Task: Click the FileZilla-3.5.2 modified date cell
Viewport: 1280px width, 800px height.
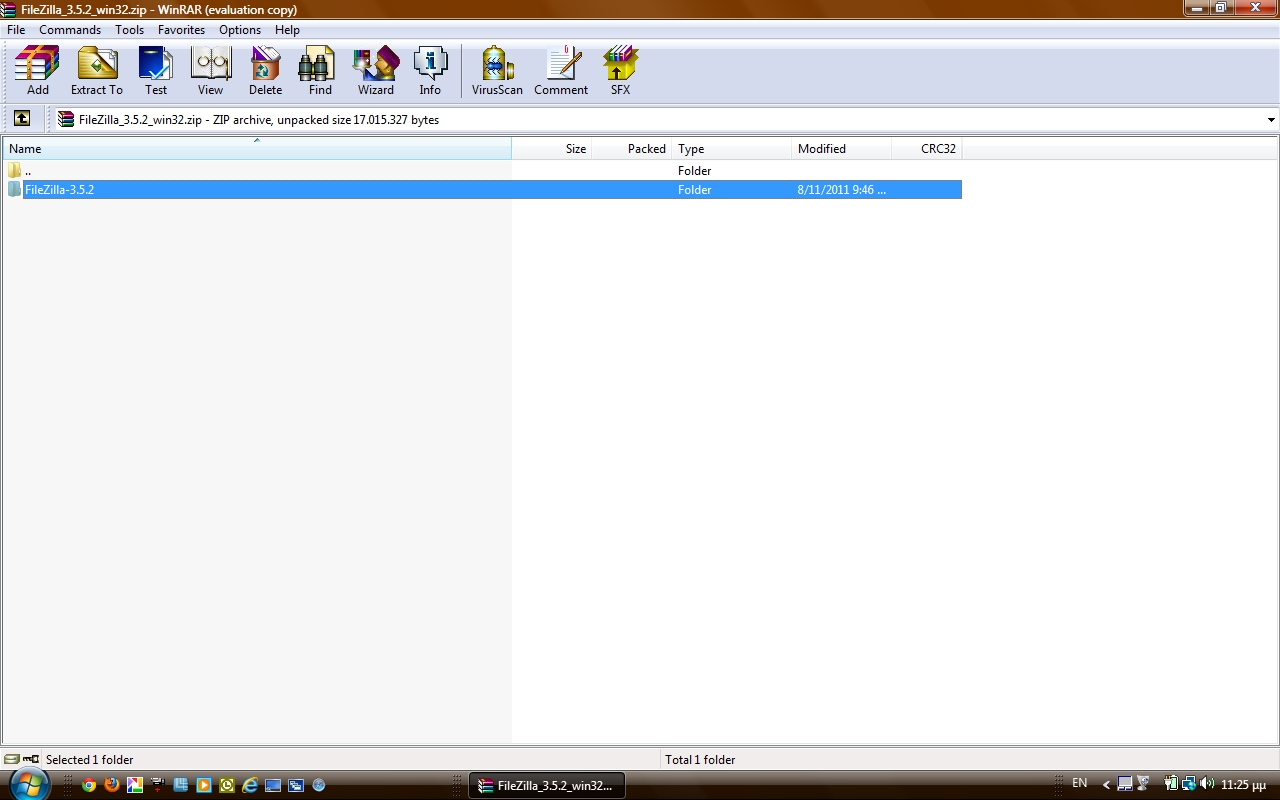Action: tap(841, 190)
